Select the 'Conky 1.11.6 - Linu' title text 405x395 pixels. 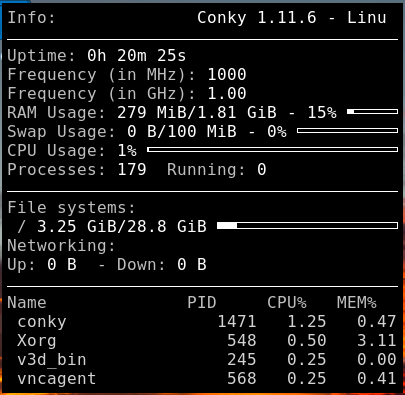[x=292, y=17]
